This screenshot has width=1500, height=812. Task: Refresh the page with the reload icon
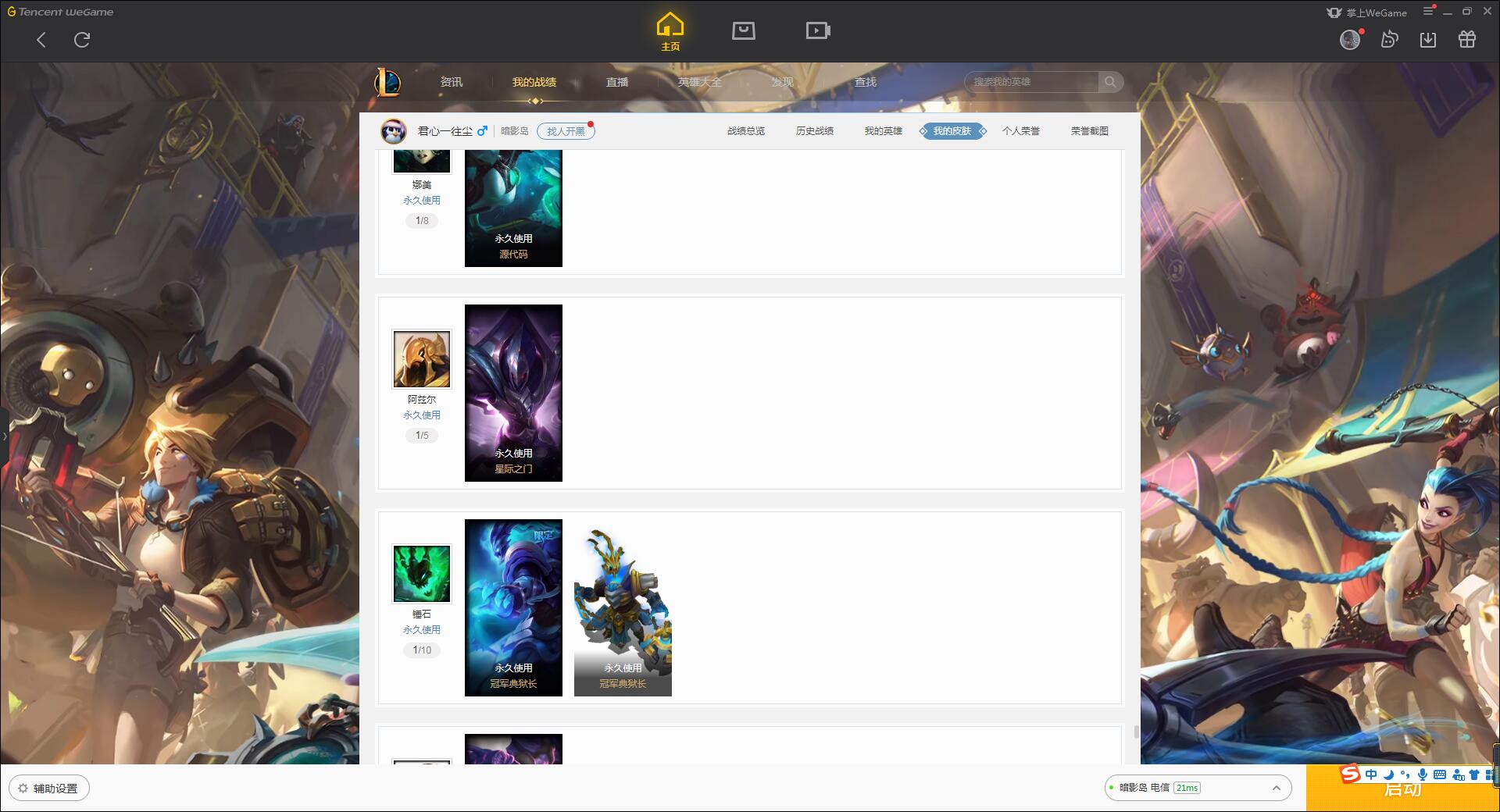[82, 40]
